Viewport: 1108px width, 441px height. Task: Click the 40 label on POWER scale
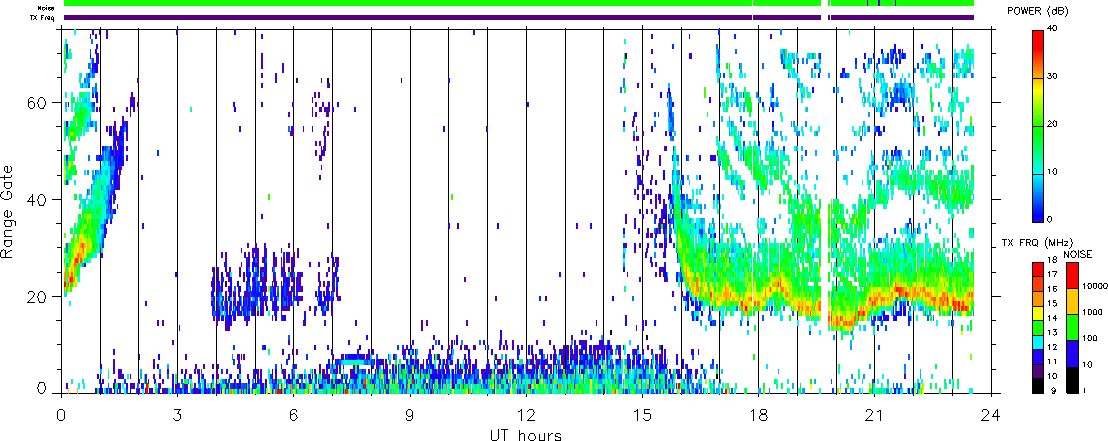[x=1054, y=28]
